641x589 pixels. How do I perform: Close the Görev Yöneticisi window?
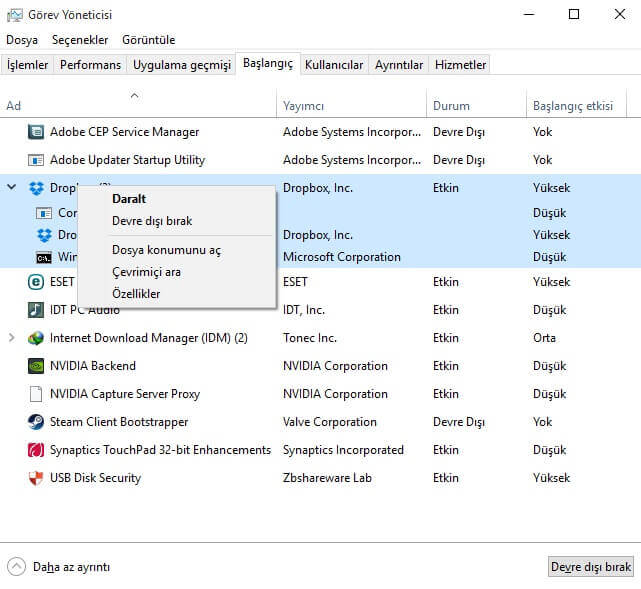click(620, 15)
